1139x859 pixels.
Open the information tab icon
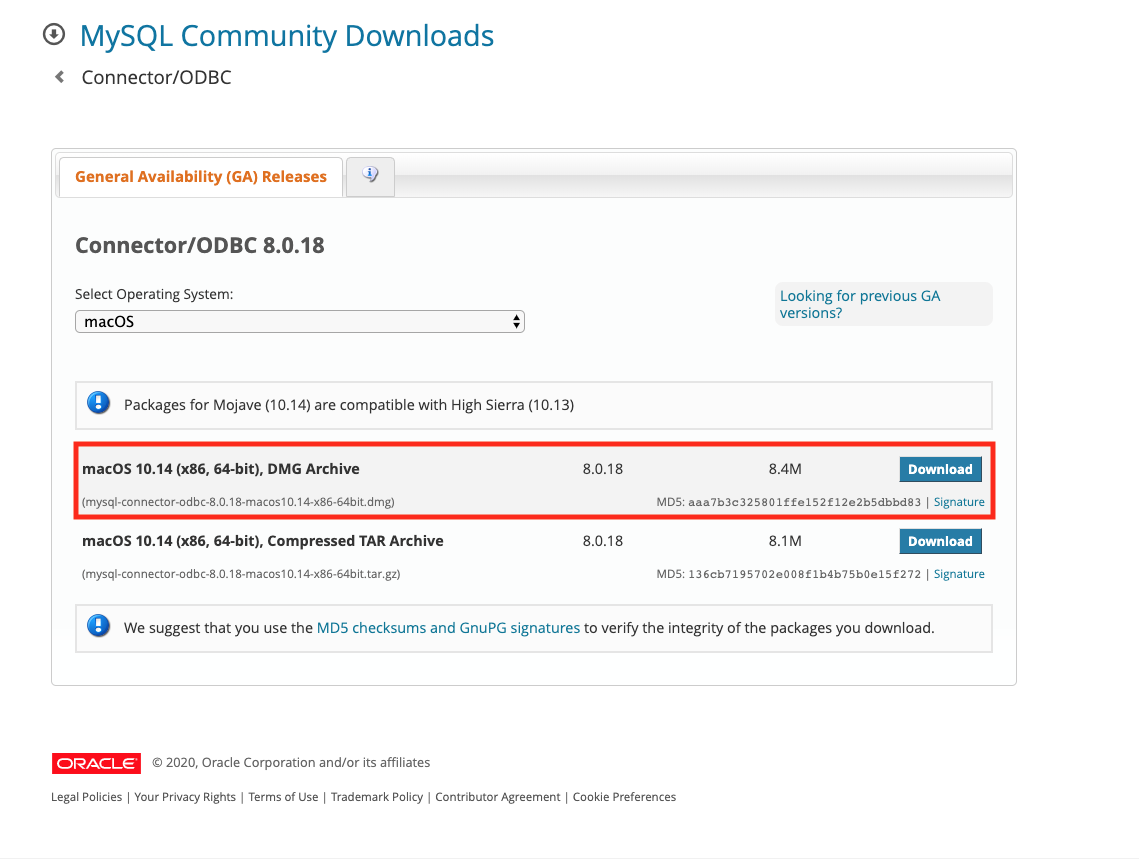(370, 176)
